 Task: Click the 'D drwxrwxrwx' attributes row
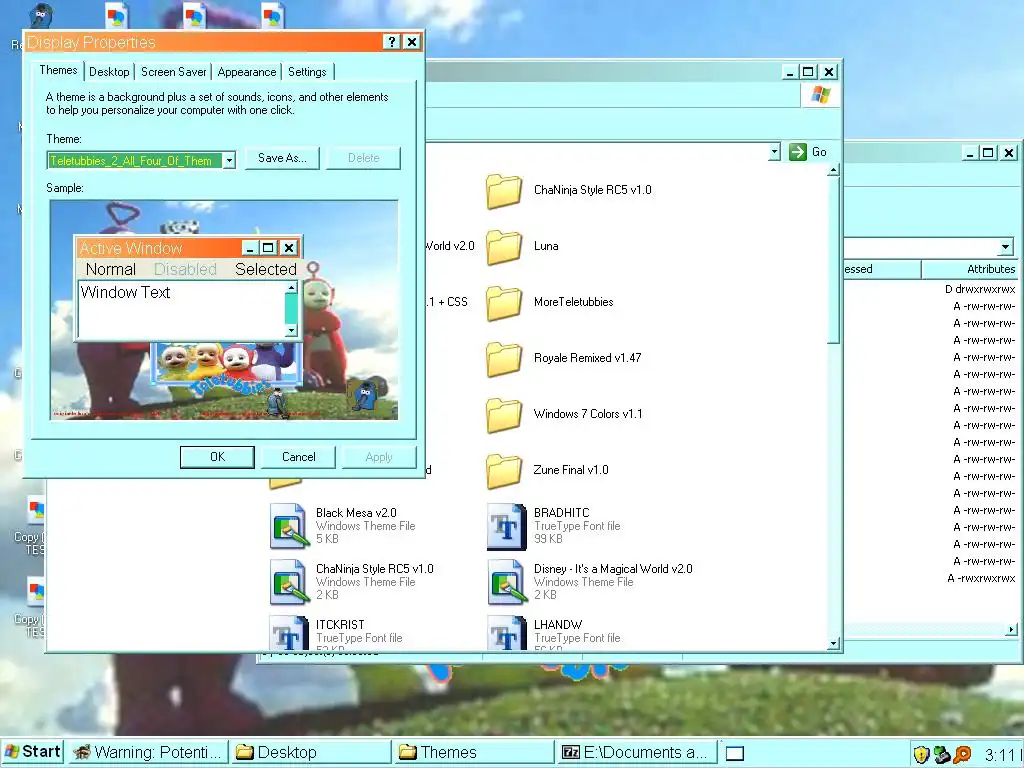point(980,289)
